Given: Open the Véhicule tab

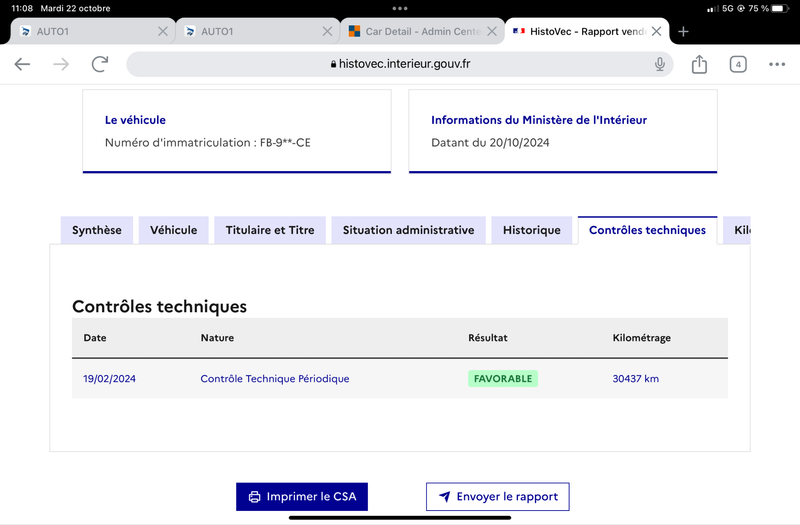Looking at the screenshot, I should pos(173,230).
